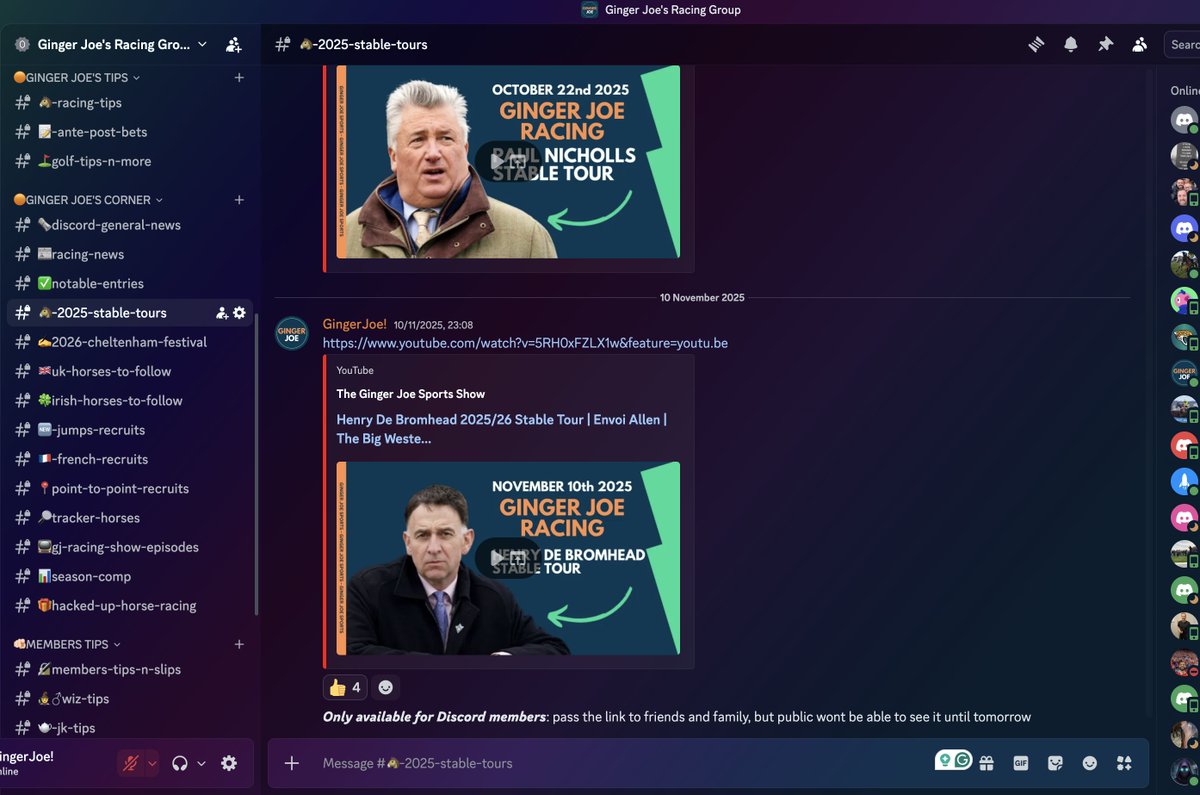This screenshot has height=795, width=1200.
Task: Open gj-racing-show-episodes channel
Action: click(x=130, y=547)
